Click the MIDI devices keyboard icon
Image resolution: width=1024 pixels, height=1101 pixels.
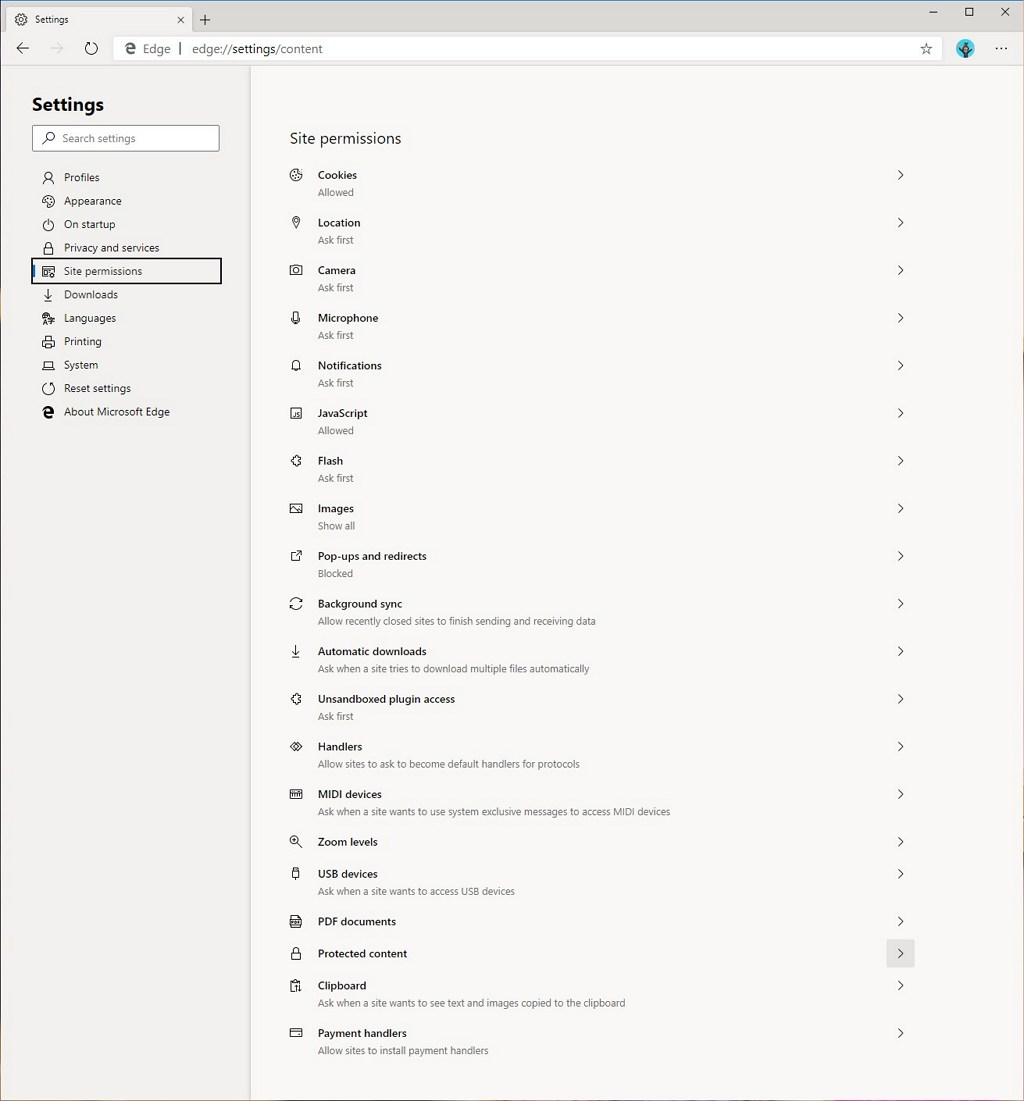click(x=296, y=794)
